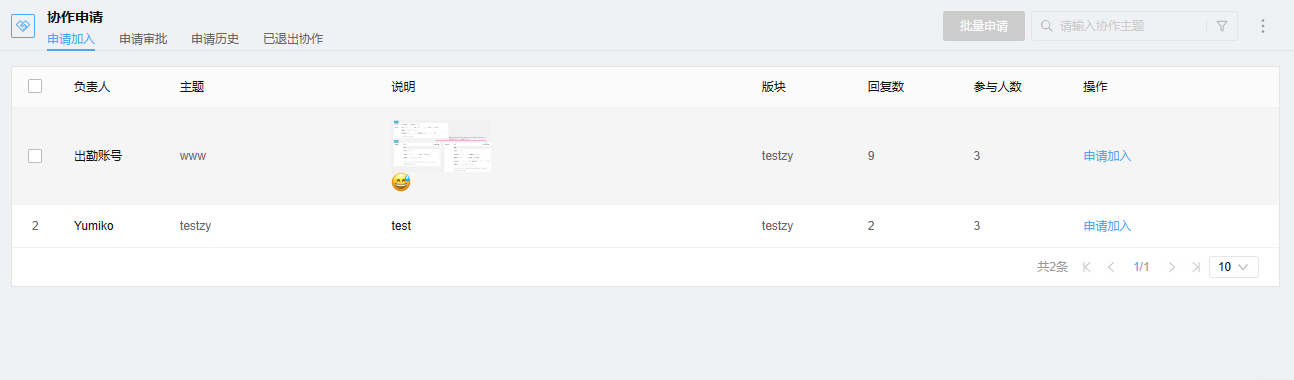This screenshot has width=1294, height=380.
Task: Open the three-dot more options menu
Action: tap(1263, 26)
